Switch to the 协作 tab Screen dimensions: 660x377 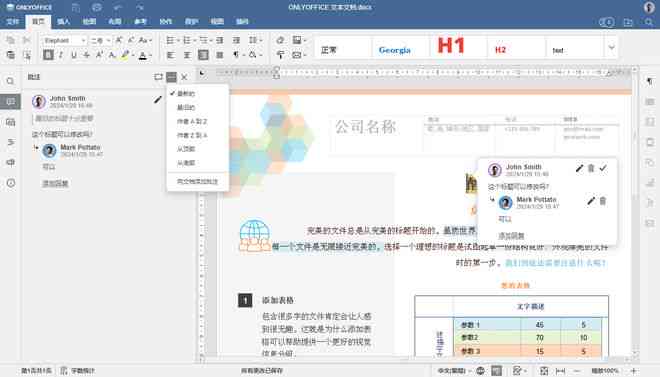click(x=166, y=21)
